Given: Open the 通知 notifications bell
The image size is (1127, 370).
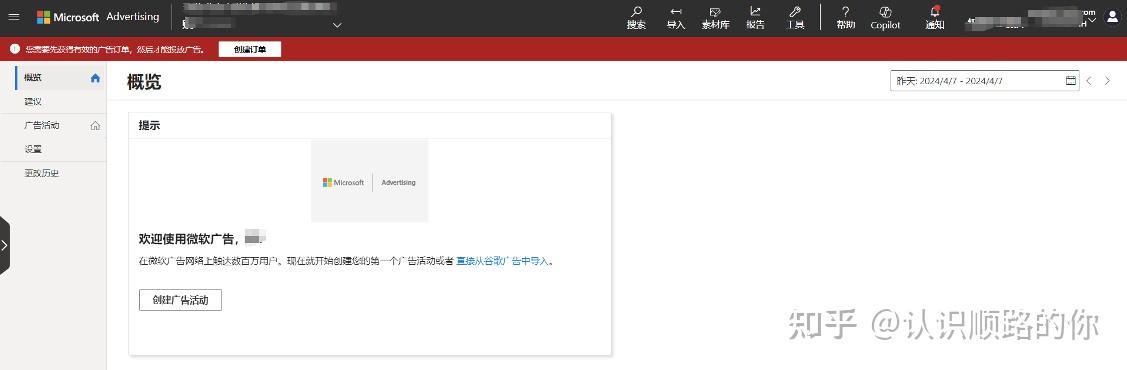Looking at the screenshot, I should (934, 18).
